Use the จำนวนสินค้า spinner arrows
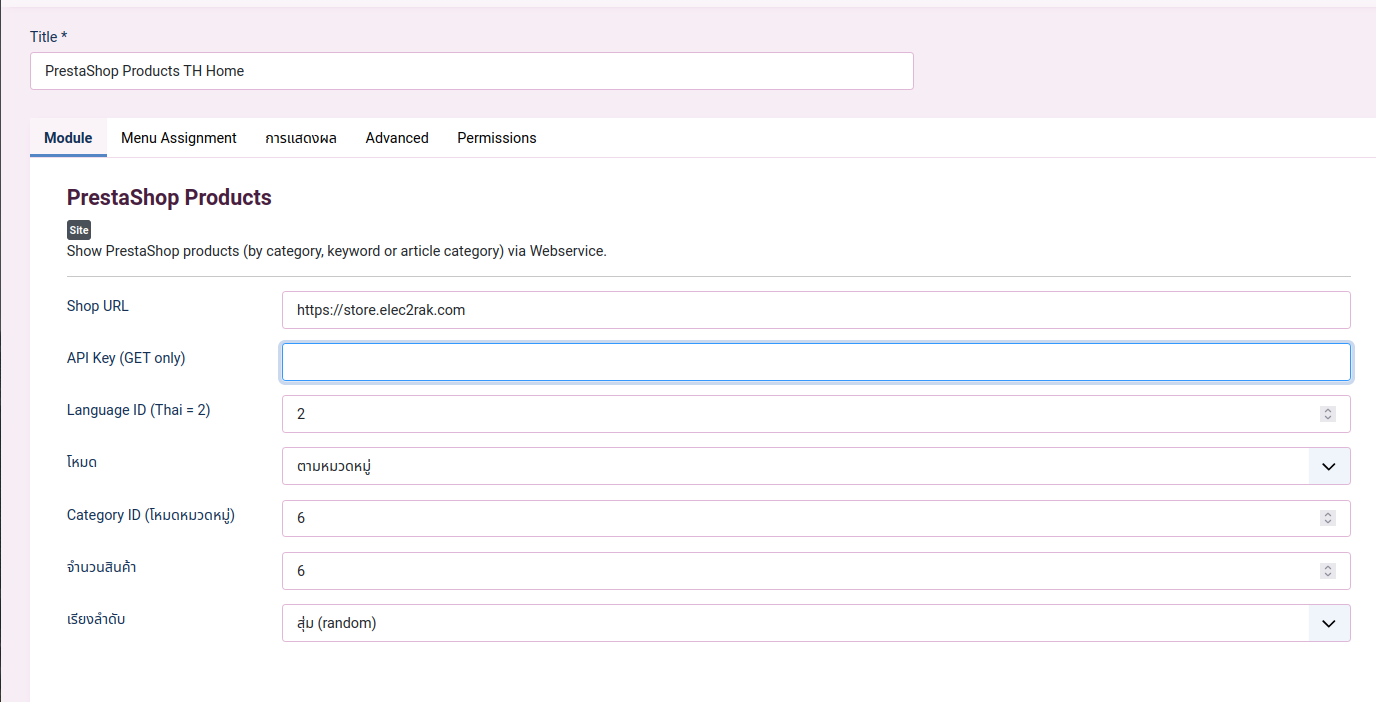The height and width of the screenshot is (702, 1376). 1328,571
